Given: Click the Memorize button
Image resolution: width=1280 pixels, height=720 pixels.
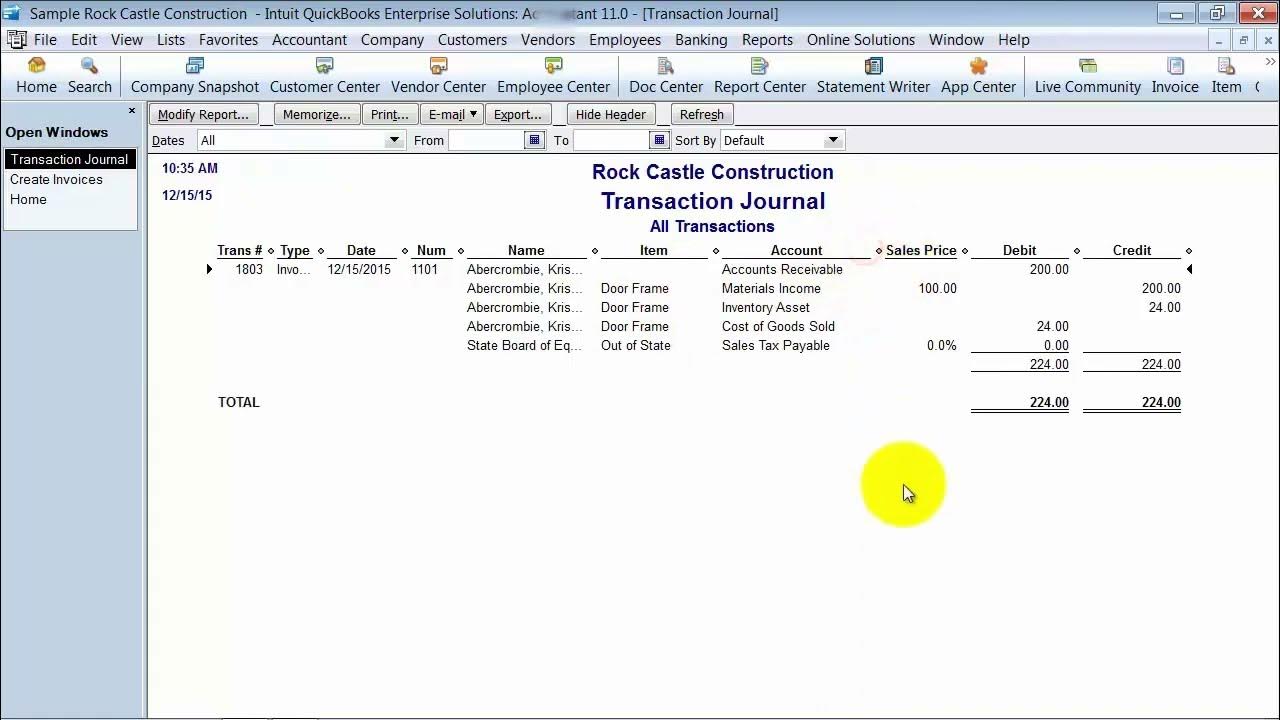Looking at the screenshot, I should coord(316,114).
